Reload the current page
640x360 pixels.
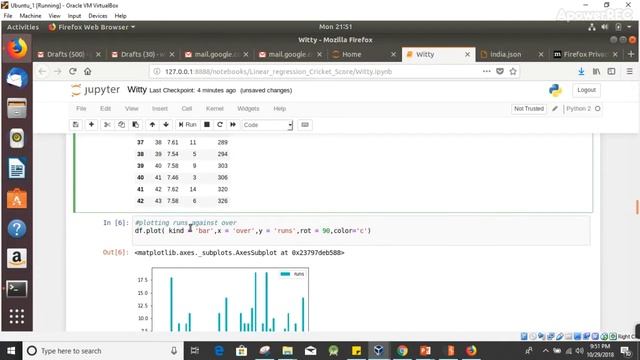tap(73, 71)
